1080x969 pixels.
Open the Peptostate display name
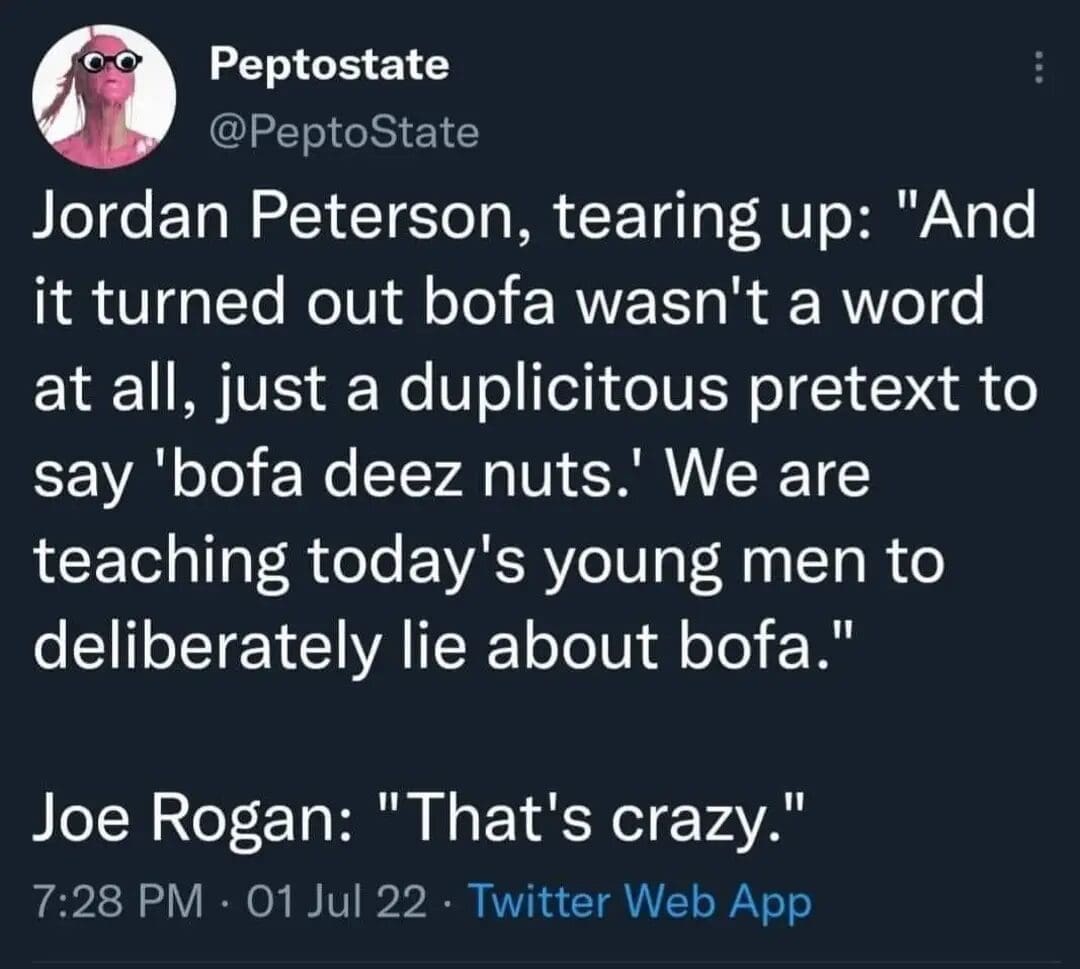point(329,66)
